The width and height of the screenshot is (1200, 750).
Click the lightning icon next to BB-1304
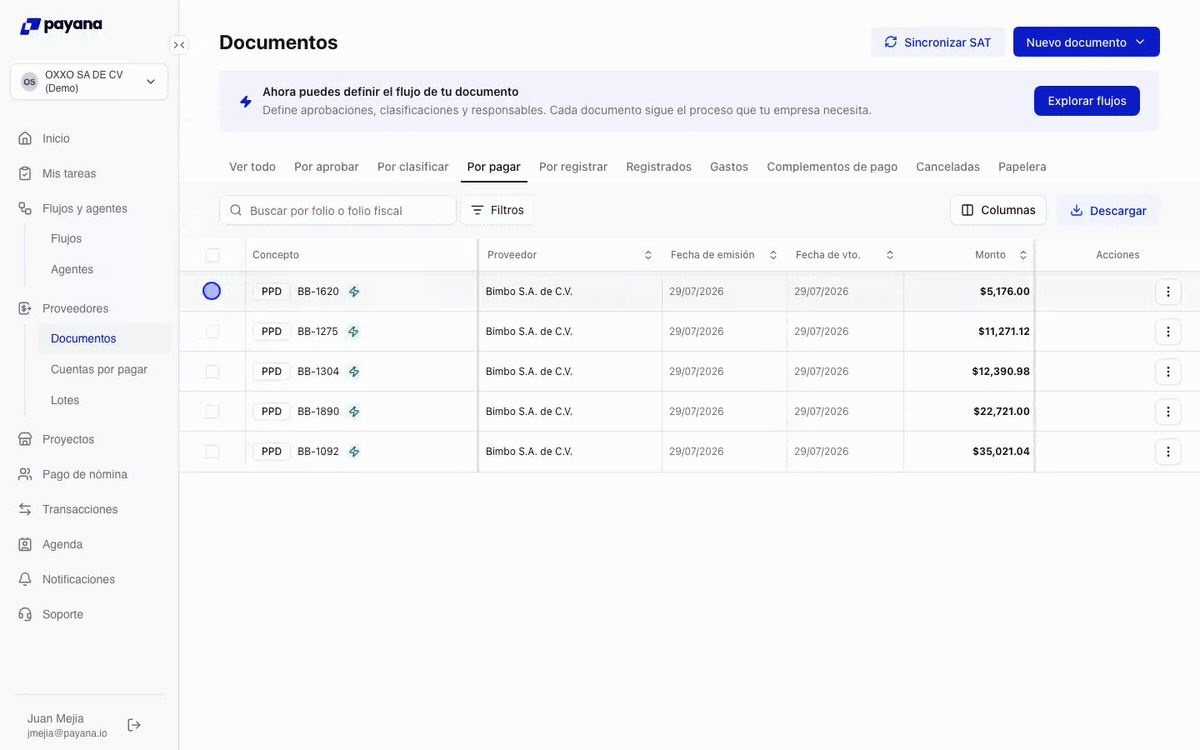click(x=354, y=372)
